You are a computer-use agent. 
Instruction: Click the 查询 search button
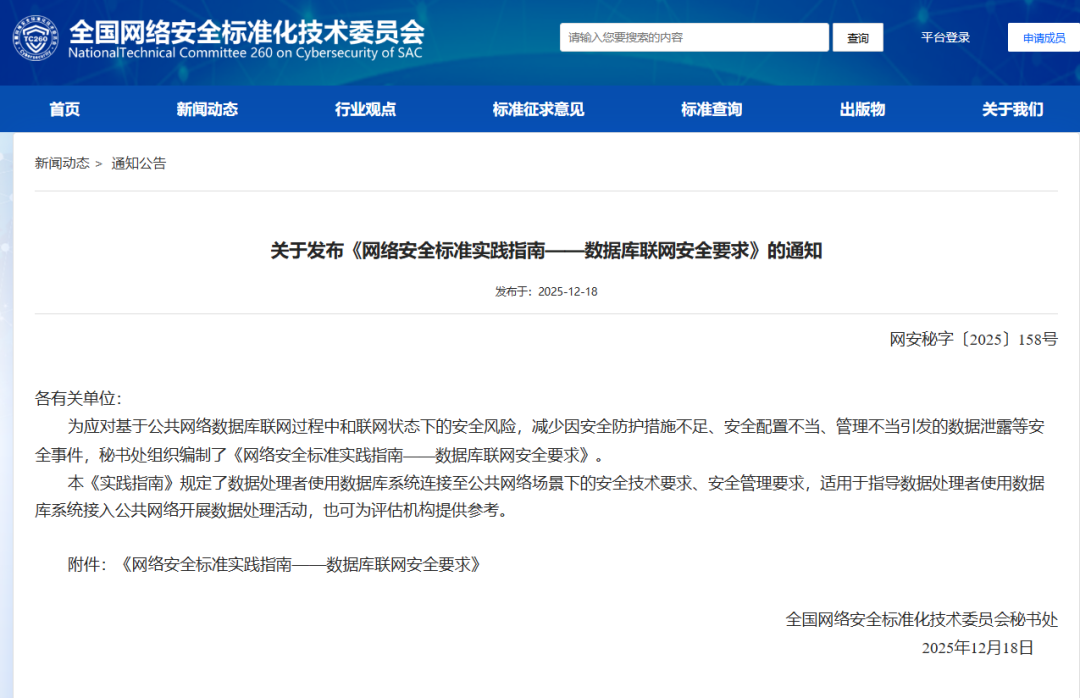[857, 37]
